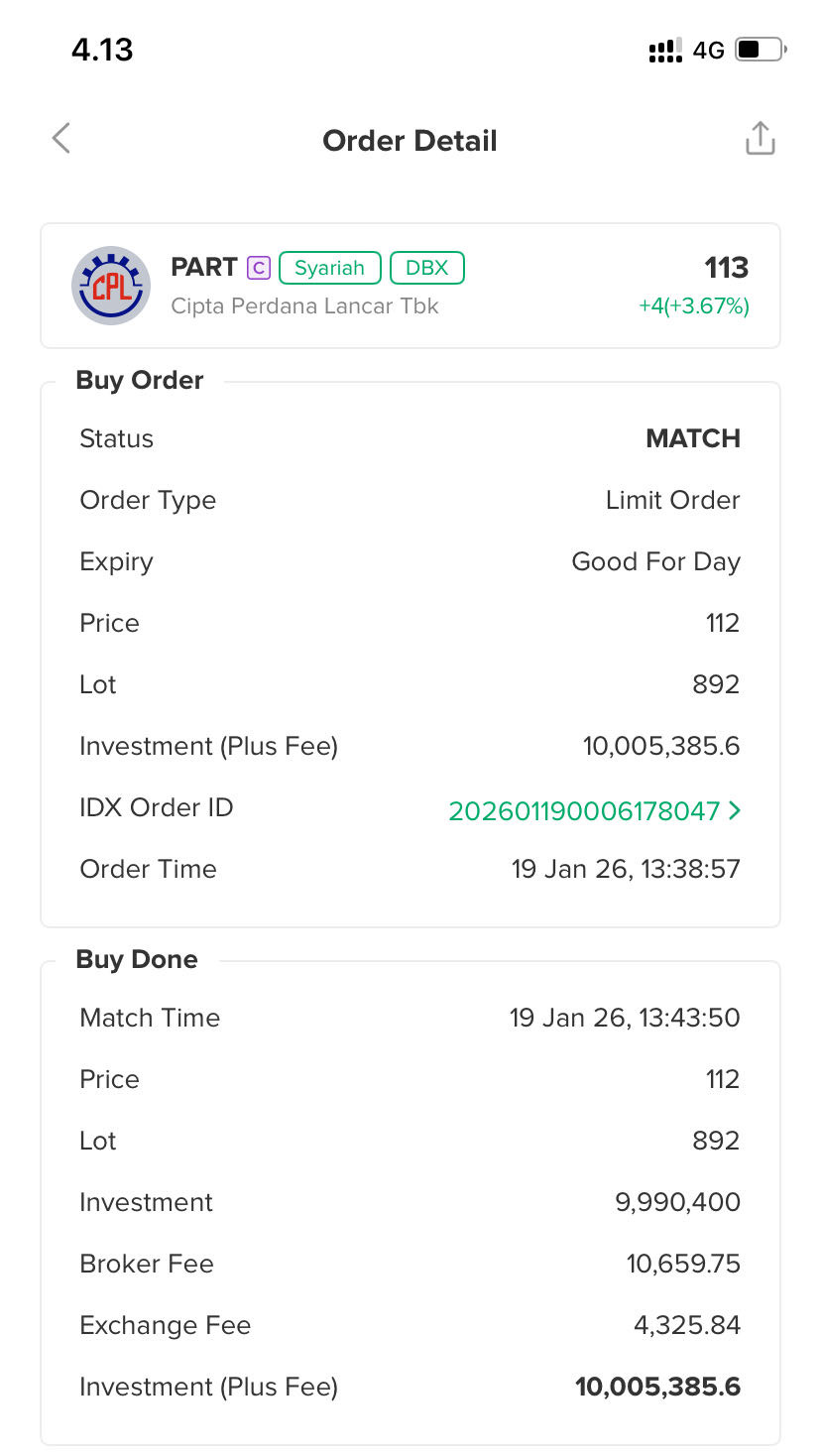Tap the DBX tag badge
Screen dimensions: 821x1456
[427, 268]
